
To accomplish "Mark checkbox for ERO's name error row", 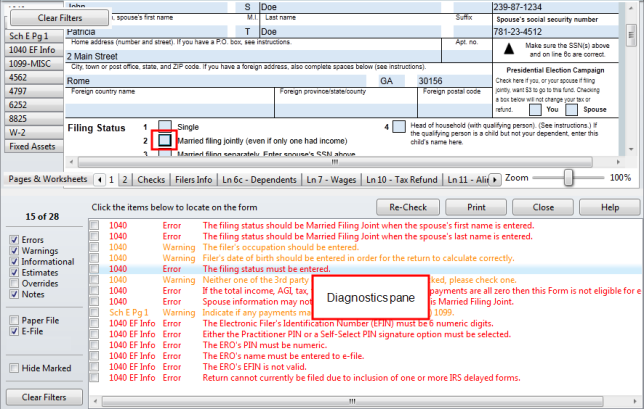I will tap(94, 356).
